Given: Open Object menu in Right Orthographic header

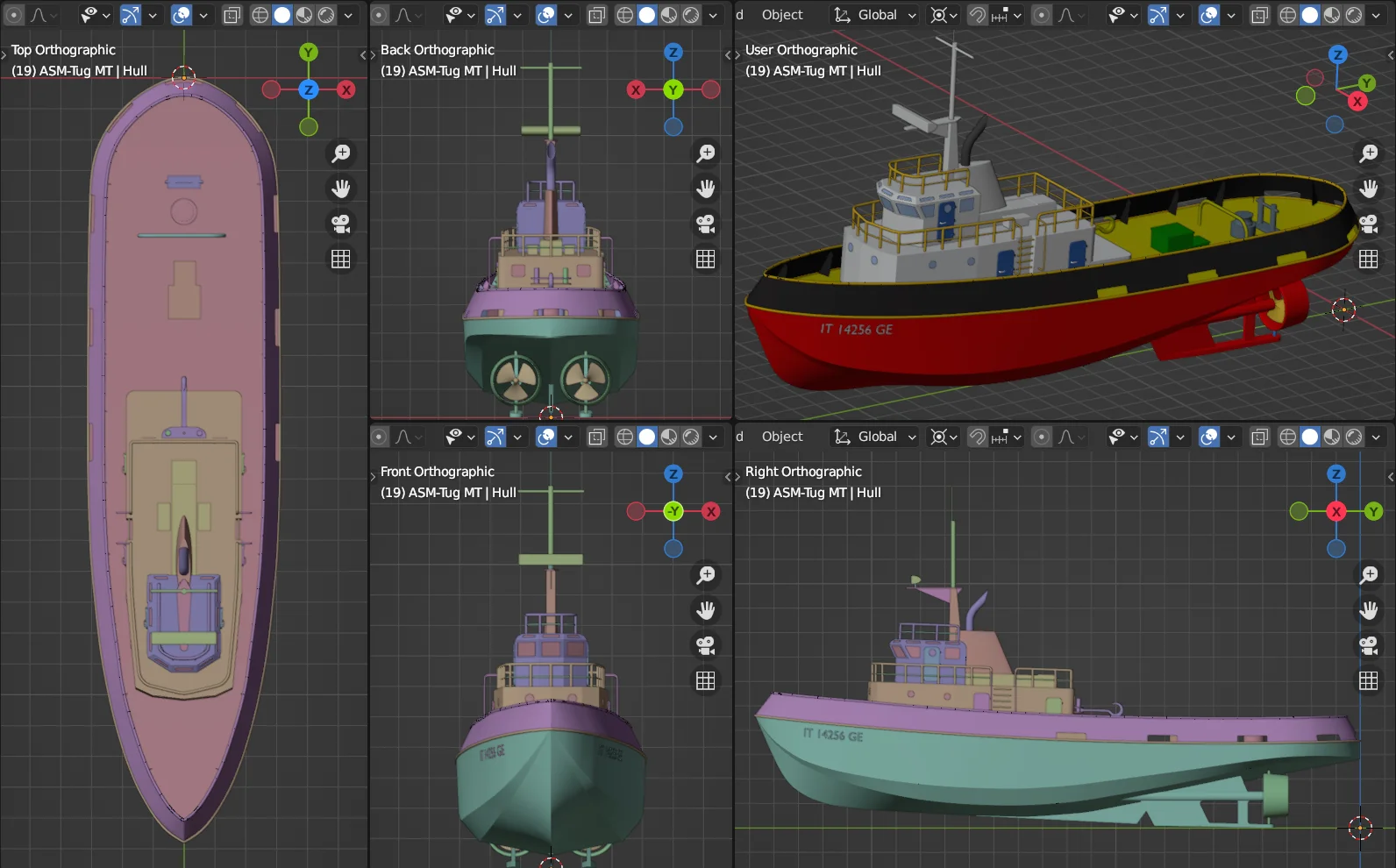Looking at the screenshot, I should coord(782,437).
